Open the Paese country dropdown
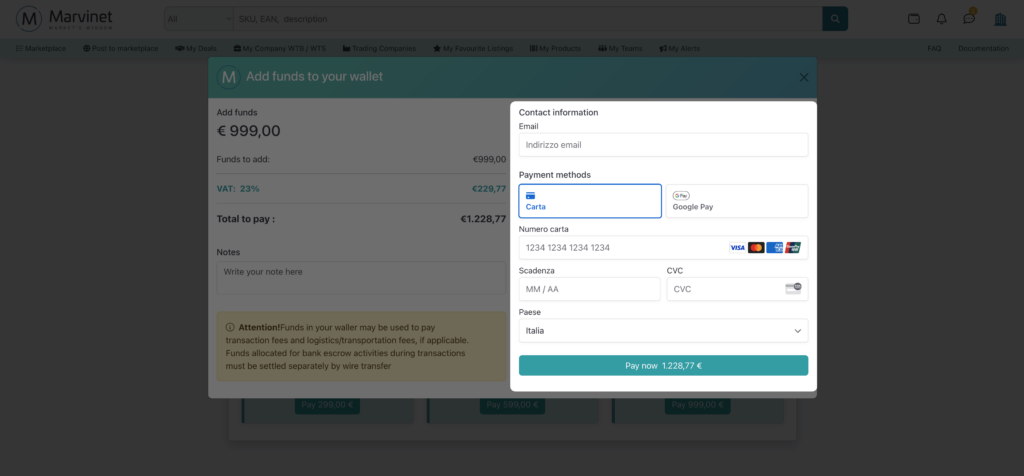Screen dimensions: 1024x476 coord(663,330)
